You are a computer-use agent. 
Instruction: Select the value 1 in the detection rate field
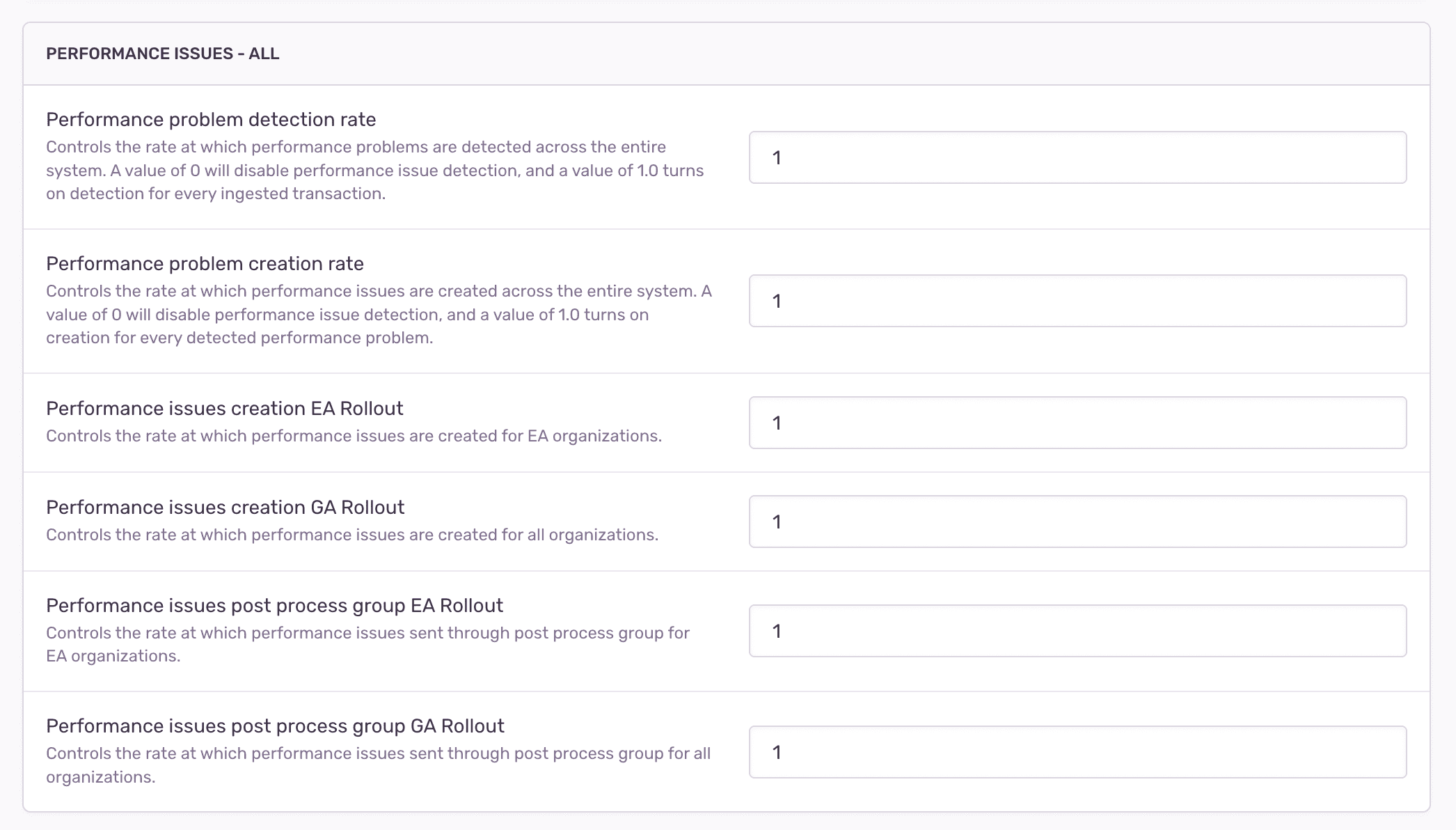click(x=777, y=157)
